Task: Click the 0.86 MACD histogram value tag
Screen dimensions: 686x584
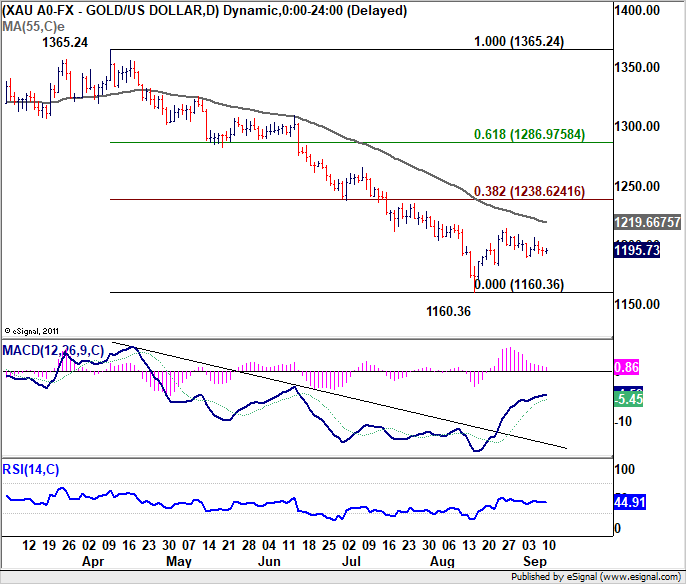Action: point(626,367)
